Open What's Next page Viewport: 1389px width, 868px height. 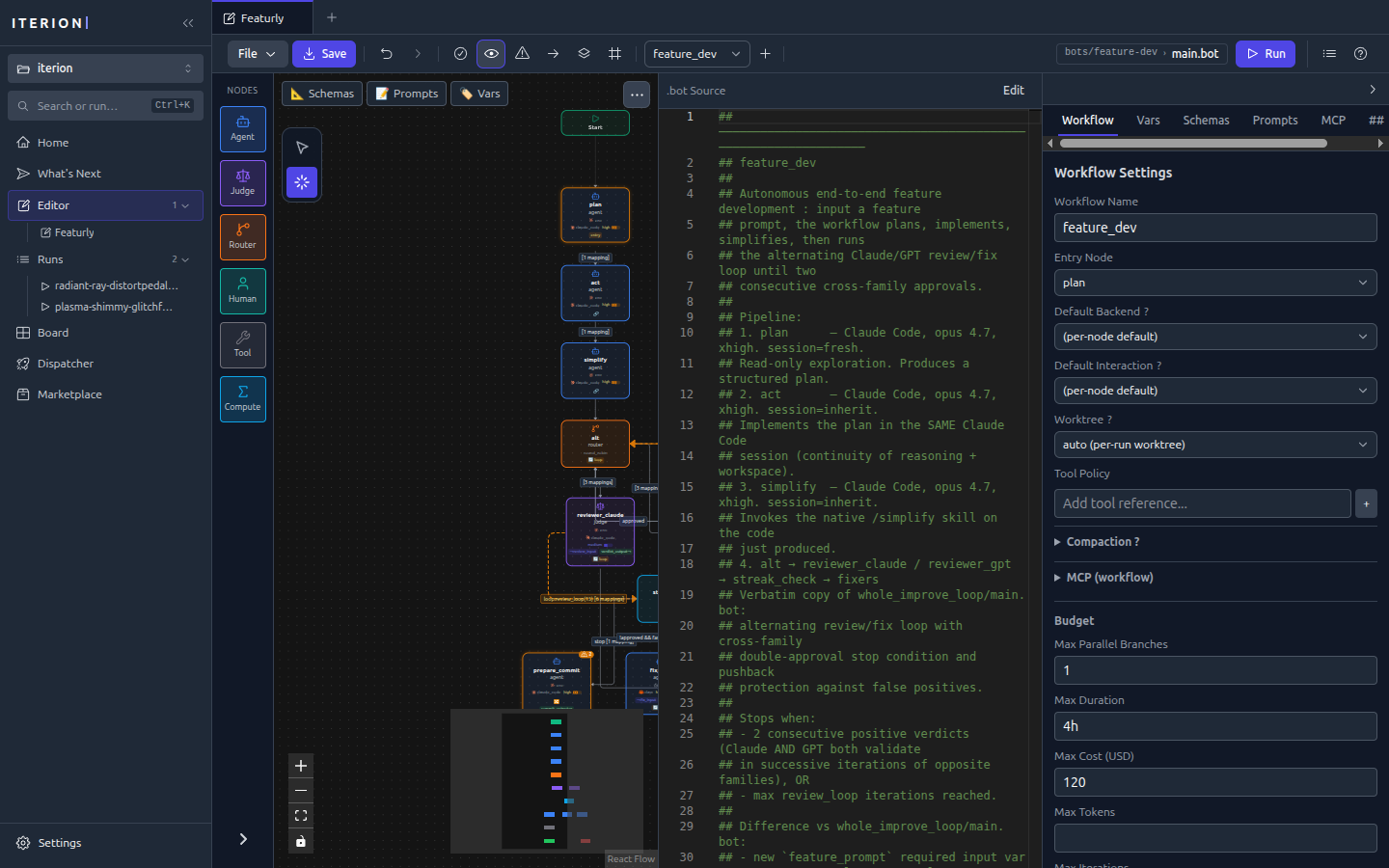coord(105,174)
